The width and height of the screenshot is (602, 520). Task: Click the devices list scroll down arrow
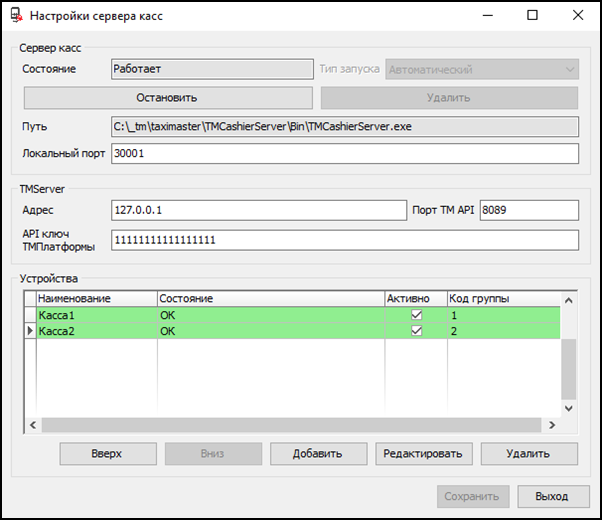click(x=569, y=408)
